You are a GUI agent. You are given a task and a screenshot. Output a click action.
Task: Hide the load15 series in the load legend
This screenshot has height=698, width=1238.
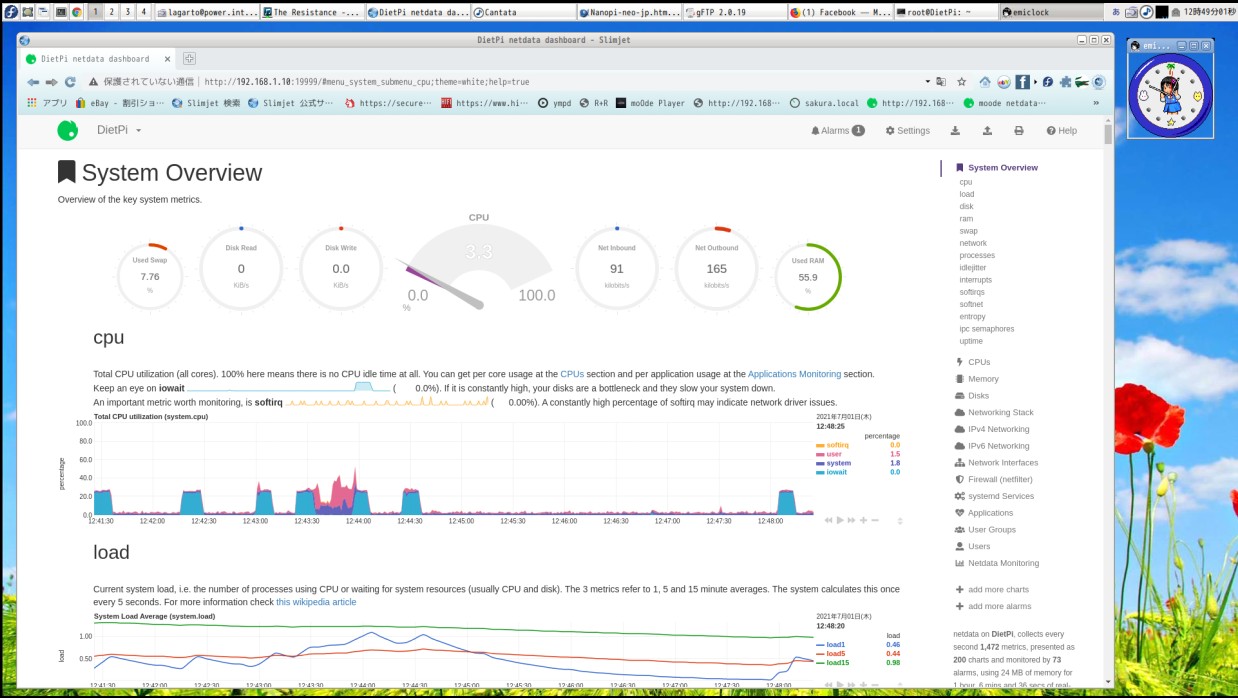click(836, 662)
